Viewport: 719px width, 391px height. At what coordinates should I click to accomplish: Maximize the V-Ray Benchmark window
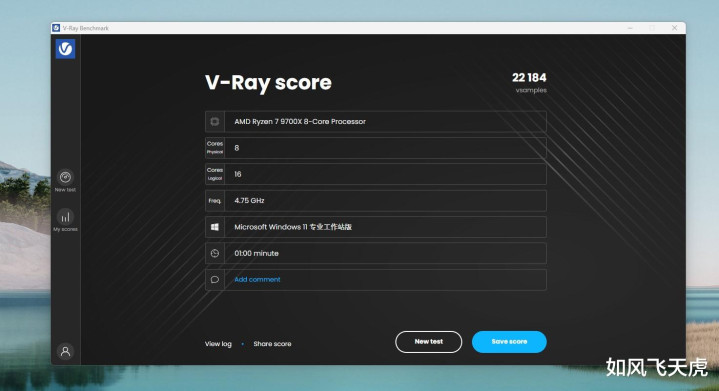(x=652, y=28)
